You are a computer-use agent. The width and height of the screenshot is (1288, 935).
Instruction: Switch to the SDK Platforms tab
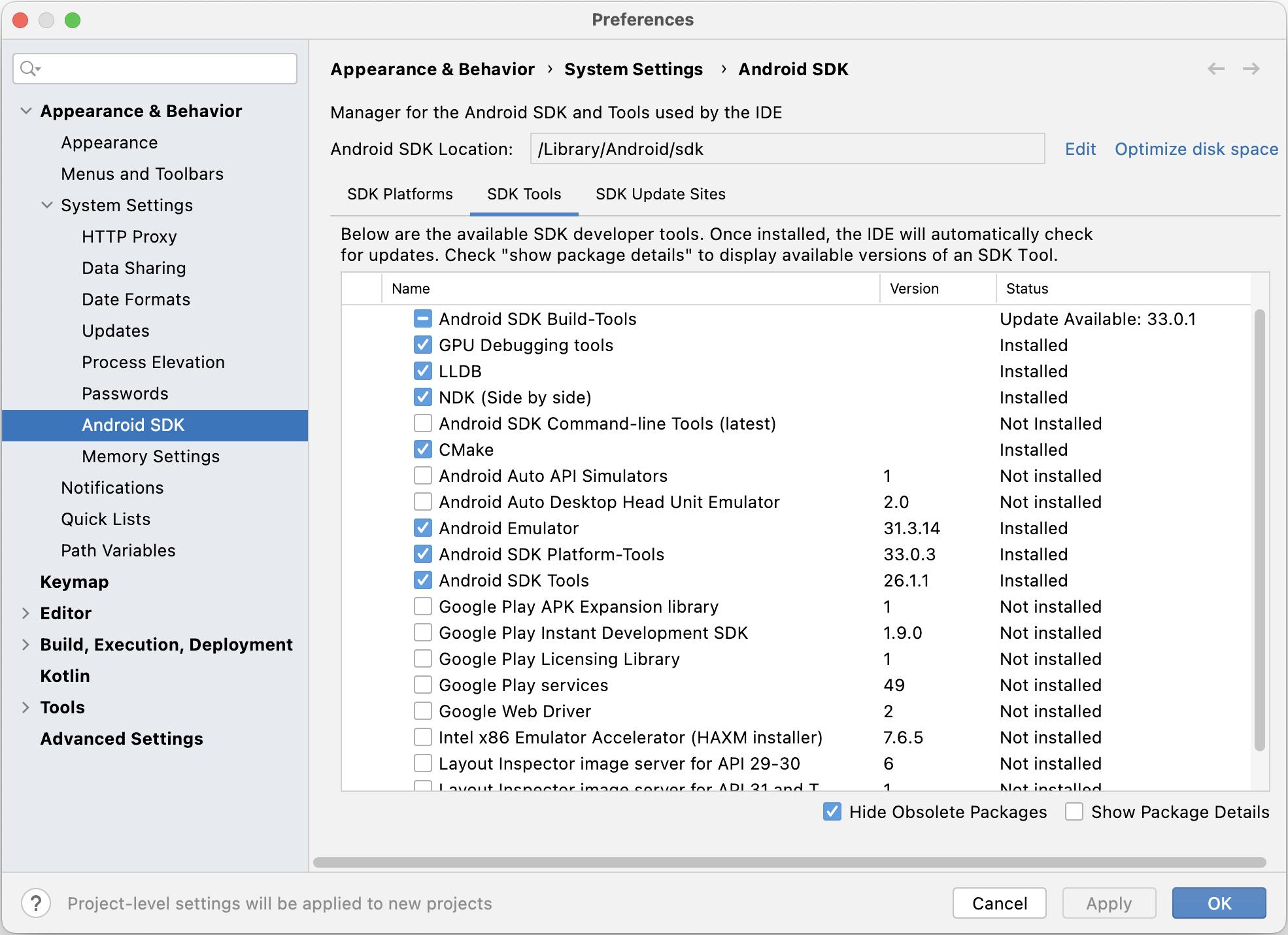[399, 194]
